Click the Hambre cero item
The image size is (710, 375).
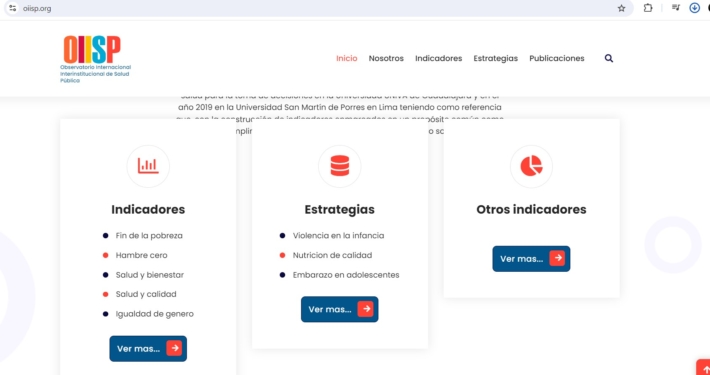click(x=141, y=255)
